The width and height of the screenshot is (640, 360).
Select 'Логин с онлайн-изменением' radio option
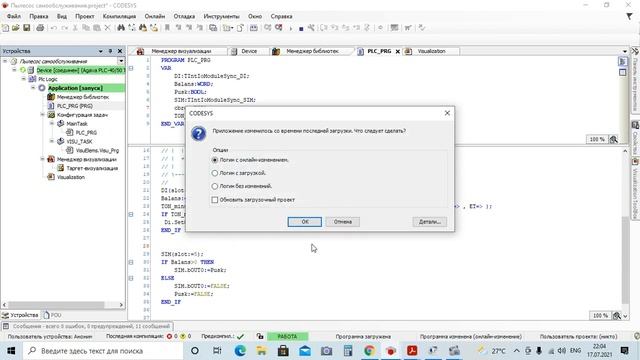point(215,160)
